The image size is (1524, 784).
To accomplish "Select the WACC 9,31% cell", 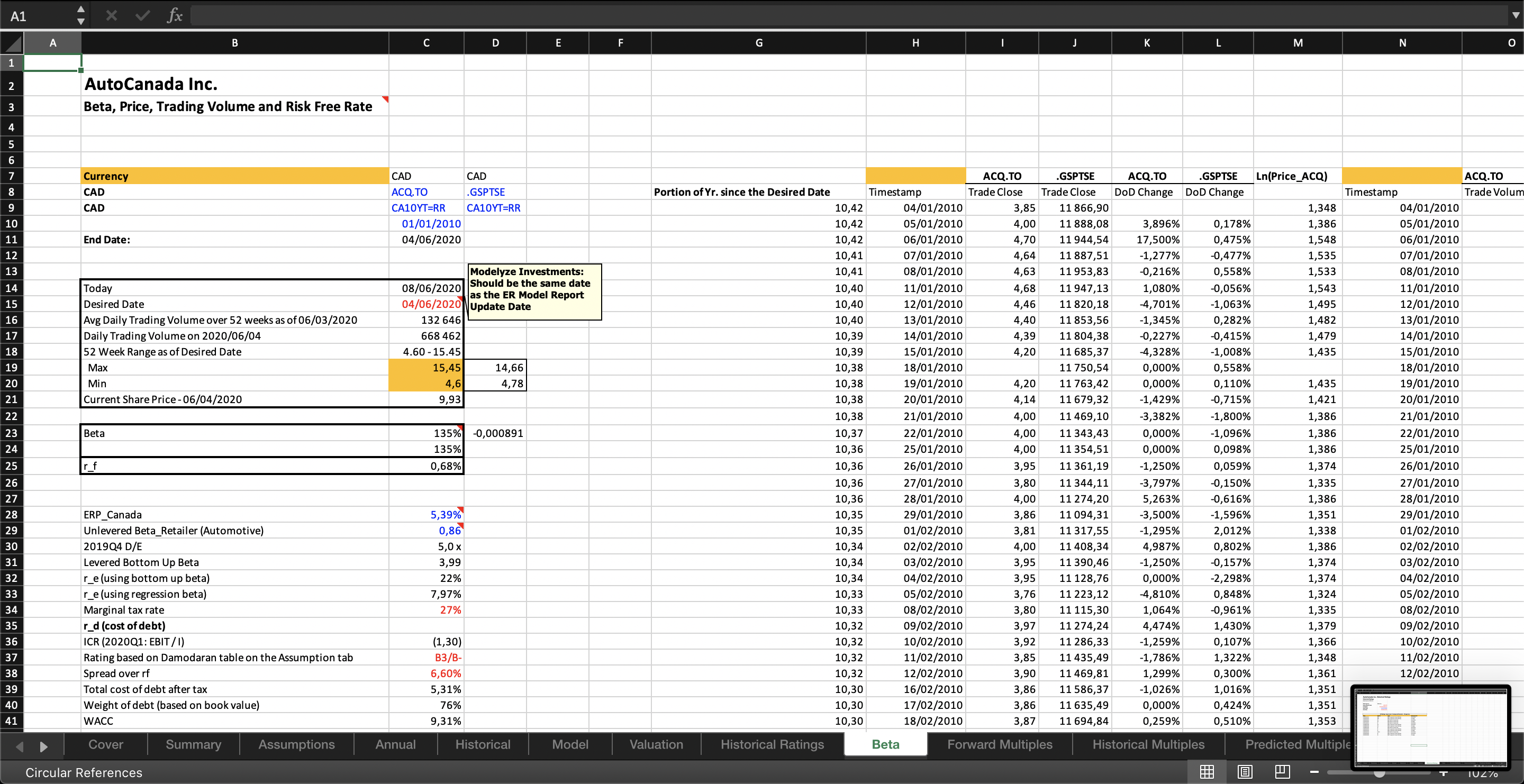I will click(427, 721).
